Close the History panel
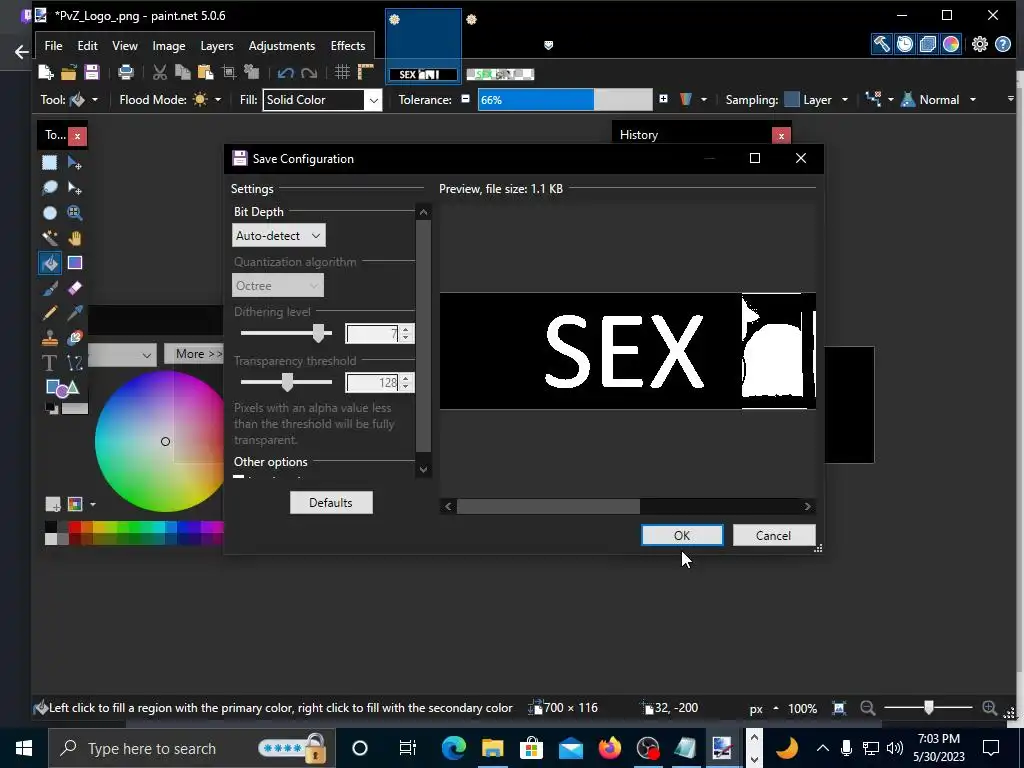This screenshot has height=768, width=1024. (781, 136)
